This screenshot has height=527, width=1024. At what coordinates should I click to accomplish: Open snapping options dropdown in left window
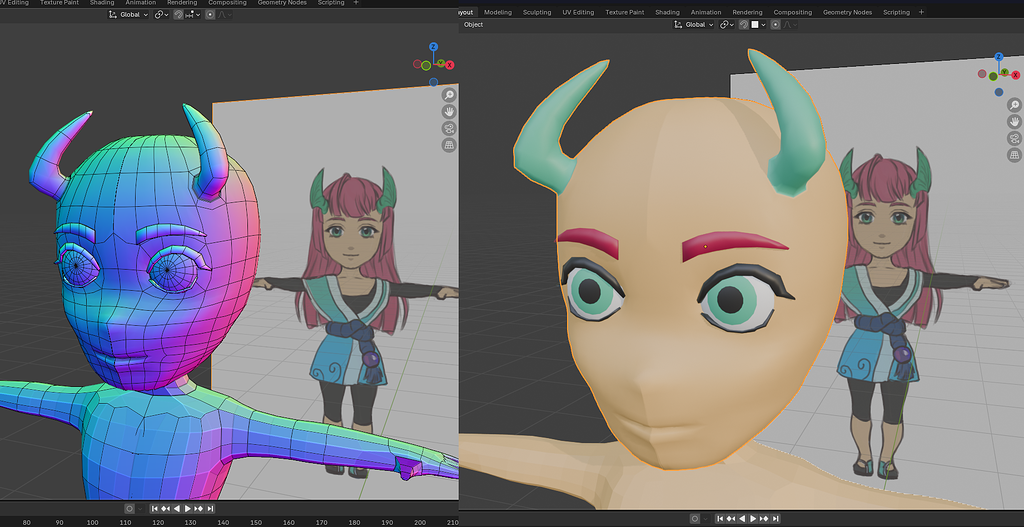[193, 14]
